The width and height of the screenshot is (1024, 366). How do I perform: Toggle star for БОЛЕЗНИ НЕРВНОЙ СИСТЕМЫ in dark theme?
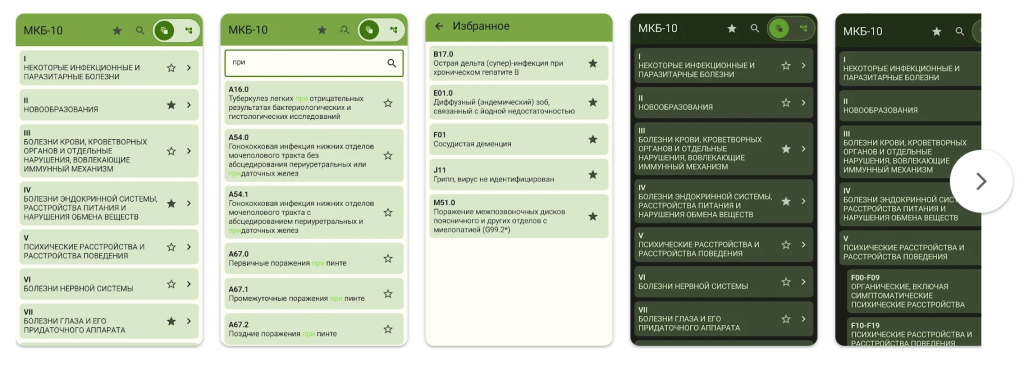pos(786,282)
